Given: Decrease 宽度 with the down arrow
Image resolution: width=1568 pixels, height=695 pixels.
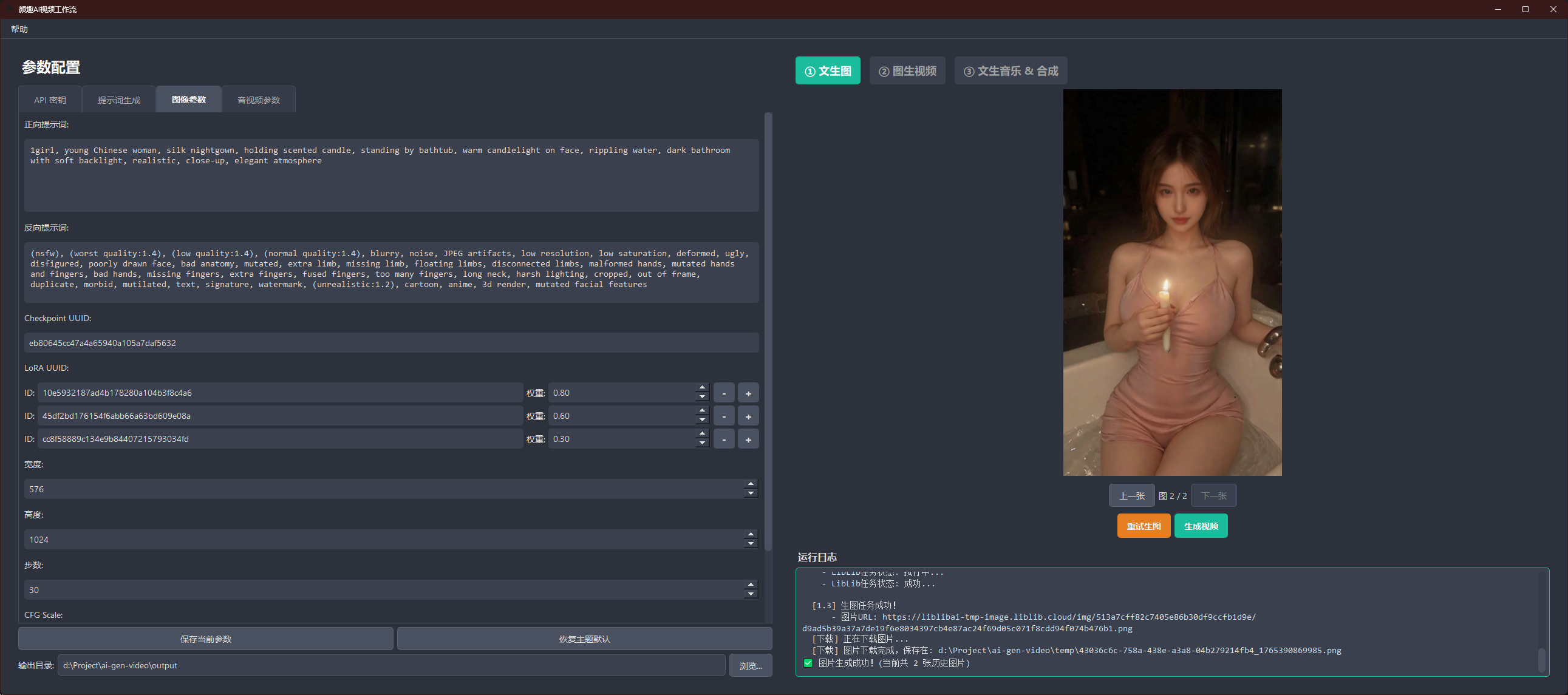Looking at the screenshot, I should [751, 493].
